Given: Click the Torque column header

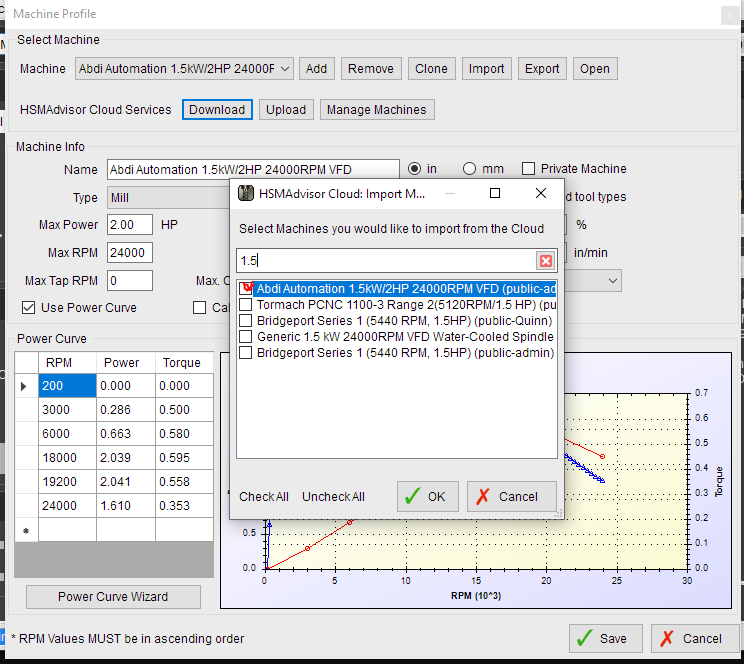Looking at the screenshot, I should 184,363.
